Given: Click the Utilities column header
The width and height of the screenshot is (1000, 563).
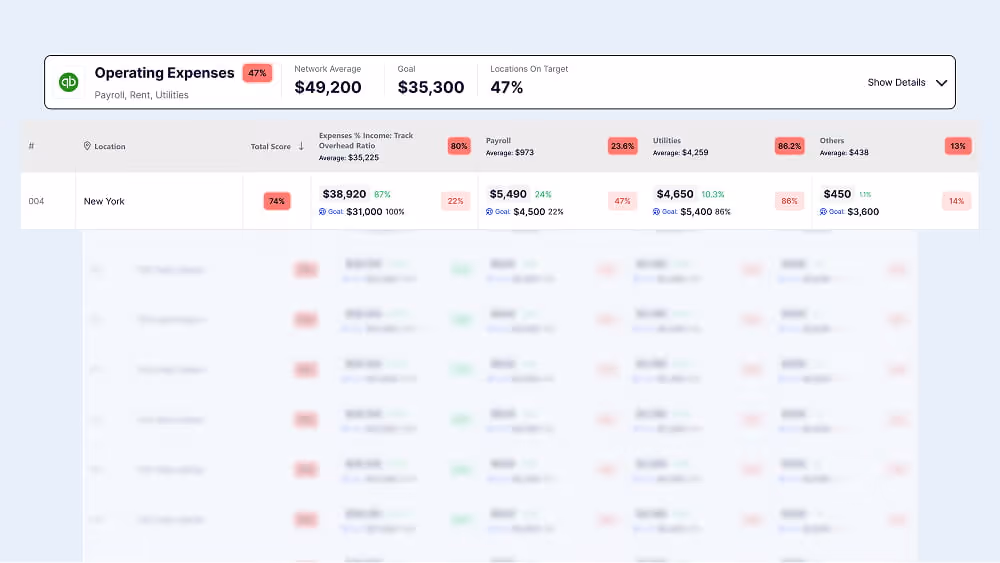Looking at the screenshot, I should pyautogui.click(x=666, y=140).
